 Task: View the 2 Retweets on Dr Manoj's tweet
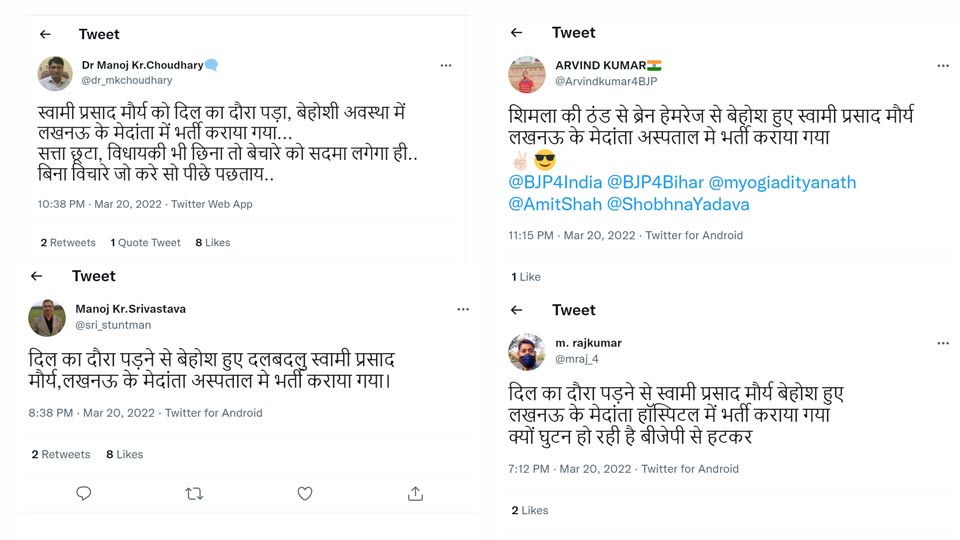[68, 243]
